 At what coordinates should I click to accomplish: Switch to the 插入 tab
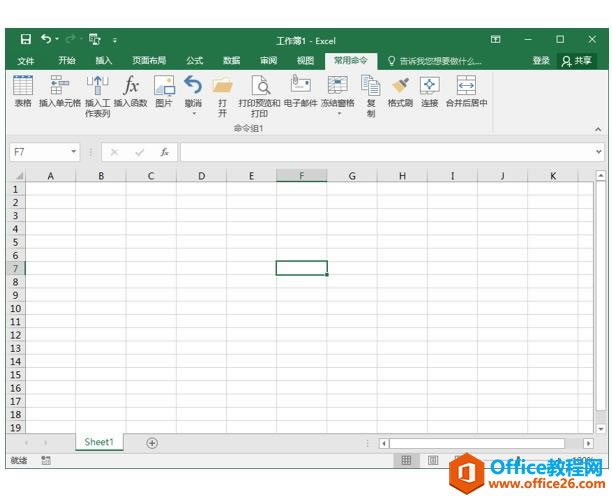tap(104, 60)
